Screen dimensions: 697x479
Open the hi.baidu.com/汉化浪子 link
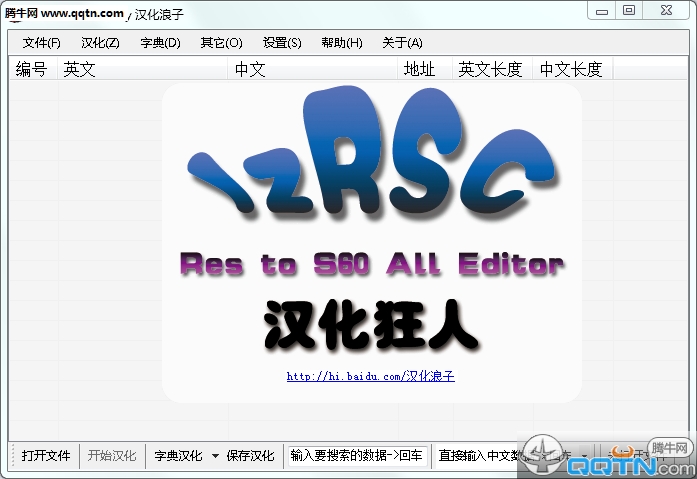click(x=370, y=376)
